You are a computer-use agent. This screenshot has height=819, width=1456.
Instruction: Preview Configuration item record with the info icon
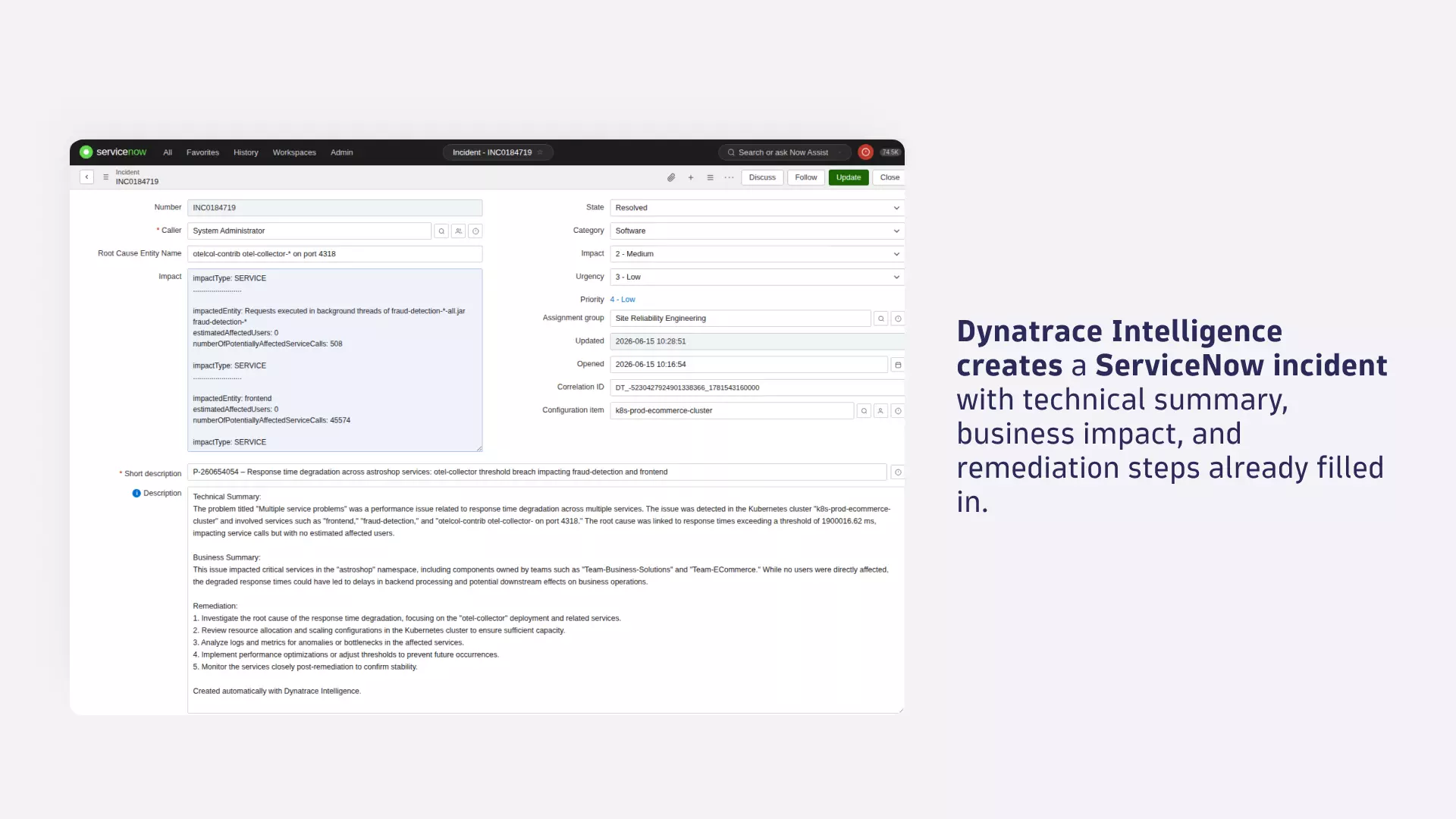pyautogui.click(x=898, y=411)
